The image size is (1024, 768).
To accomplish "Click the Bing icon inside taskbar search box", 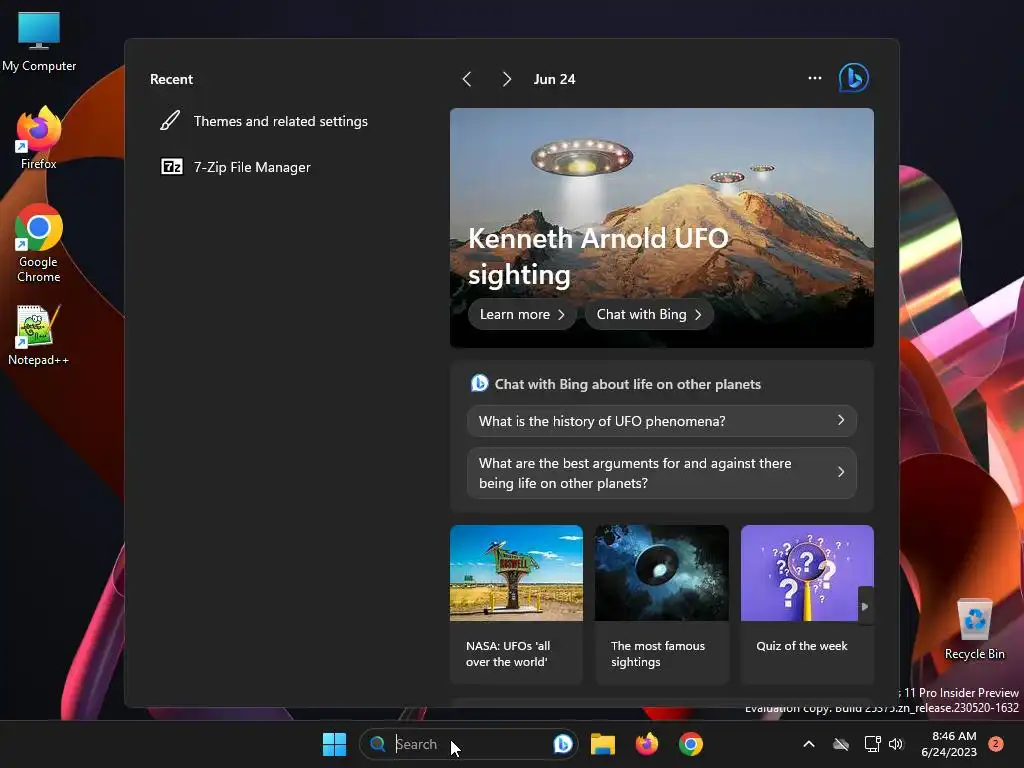I will pyautogui.click(x=563, y=744).
